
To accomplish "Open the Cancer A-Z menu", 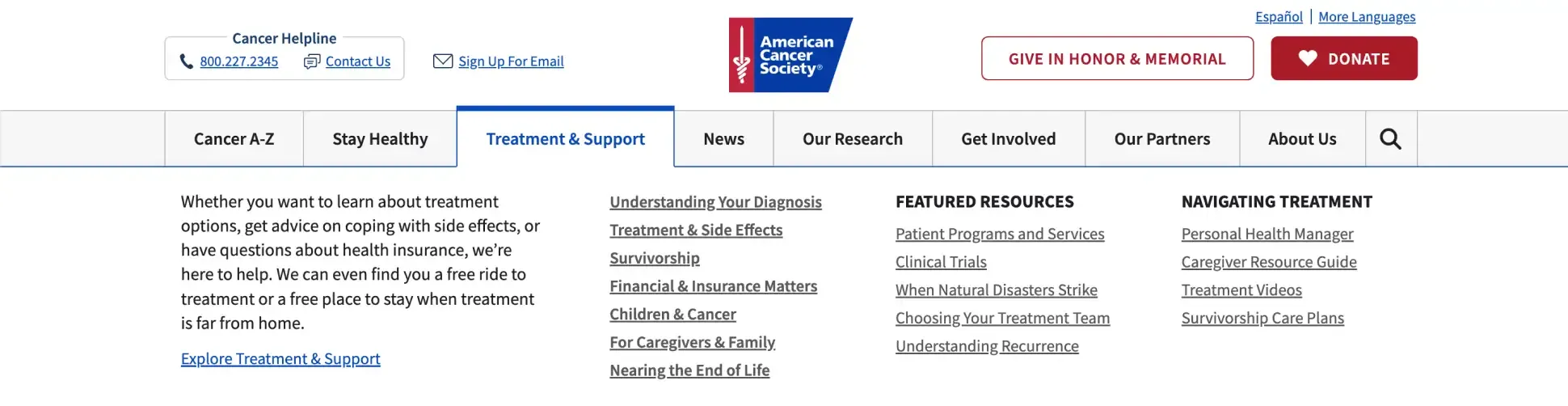I will 234,139.
